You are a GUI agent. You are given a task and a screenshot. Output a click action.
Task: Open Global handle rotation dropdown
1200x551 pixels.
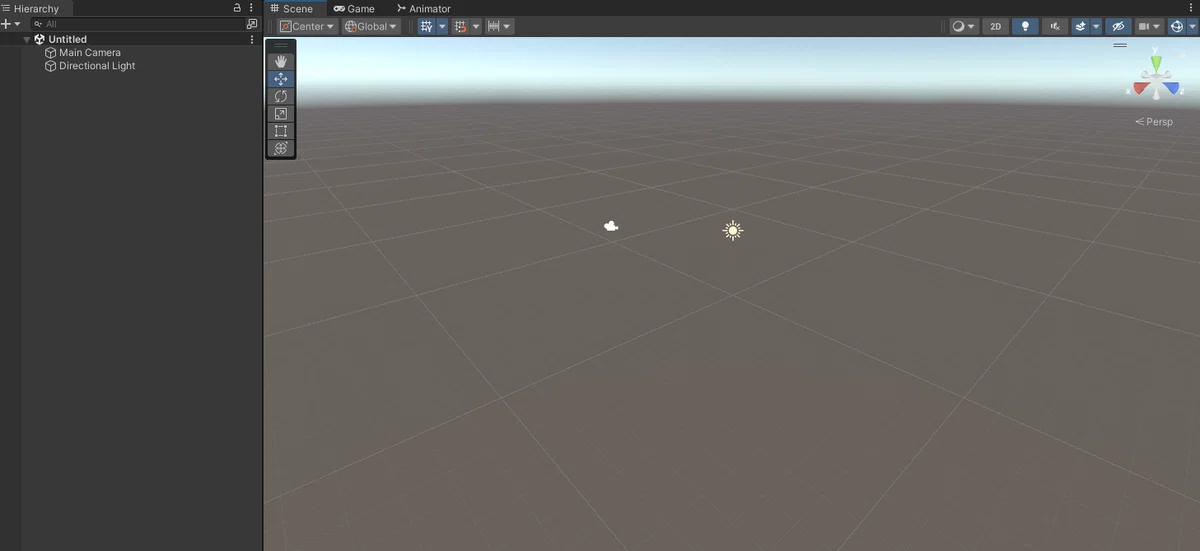pyautogui.click(x=371, y=26)
